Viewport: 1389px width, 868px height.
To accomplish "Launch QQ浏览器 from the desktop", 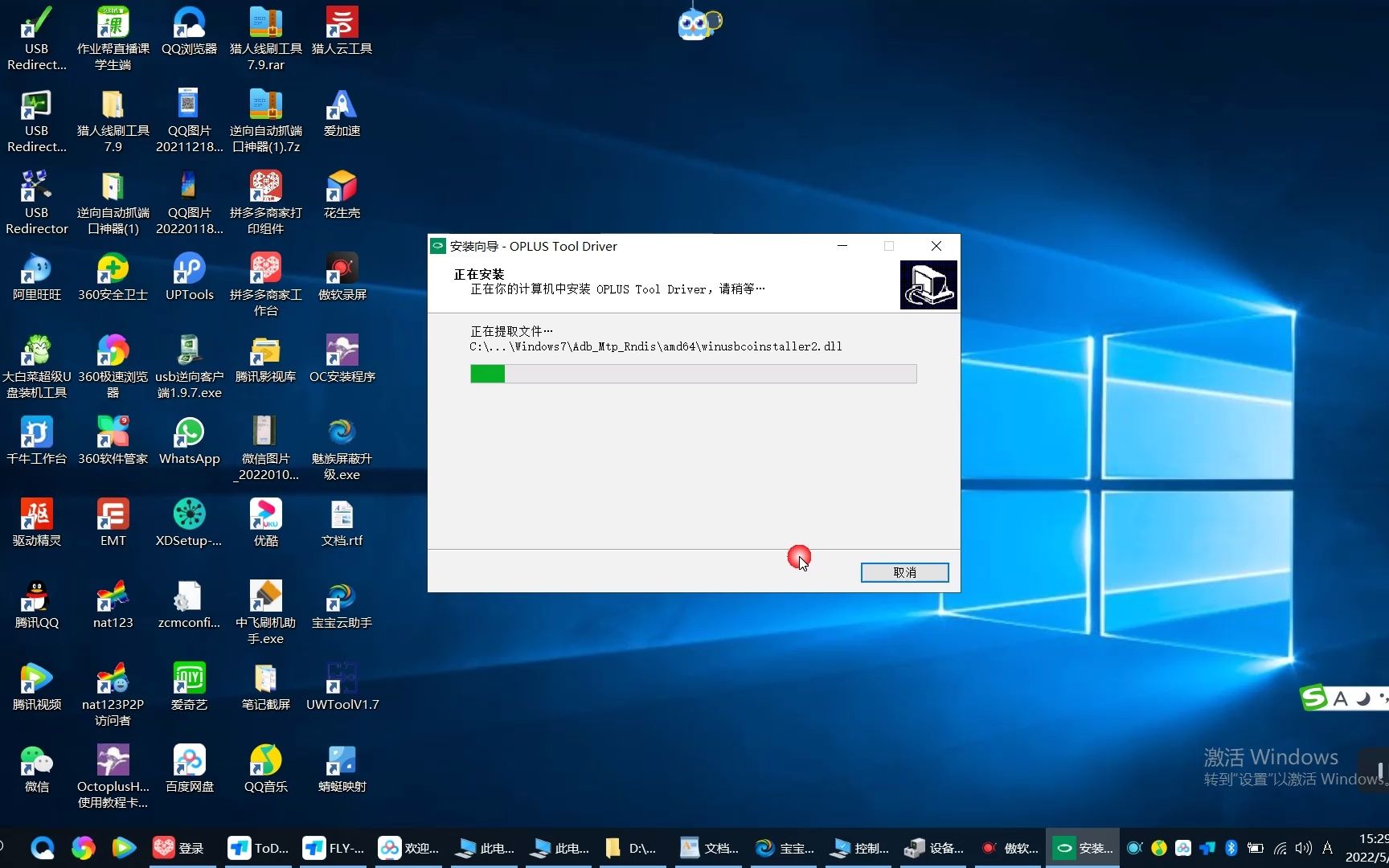I will [x=189, y=31].
